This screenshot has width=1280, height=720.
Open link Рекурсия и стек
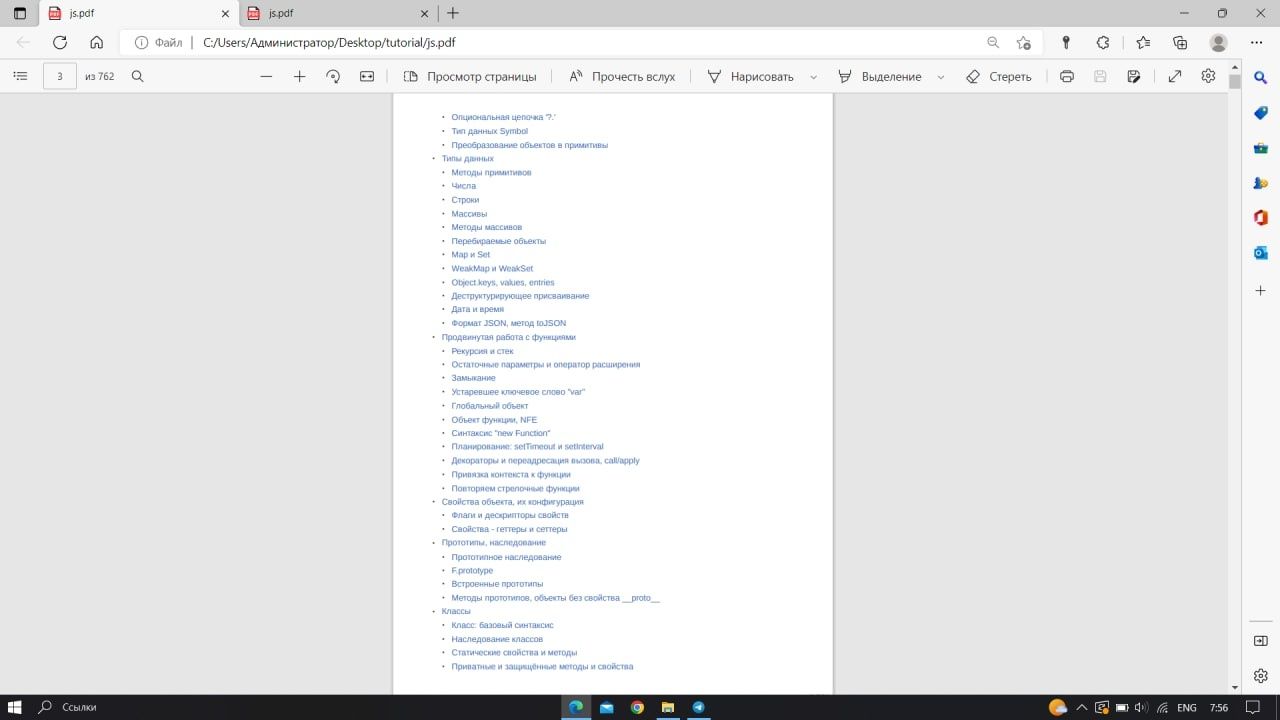pyautogui.click(x=482, y=351)
